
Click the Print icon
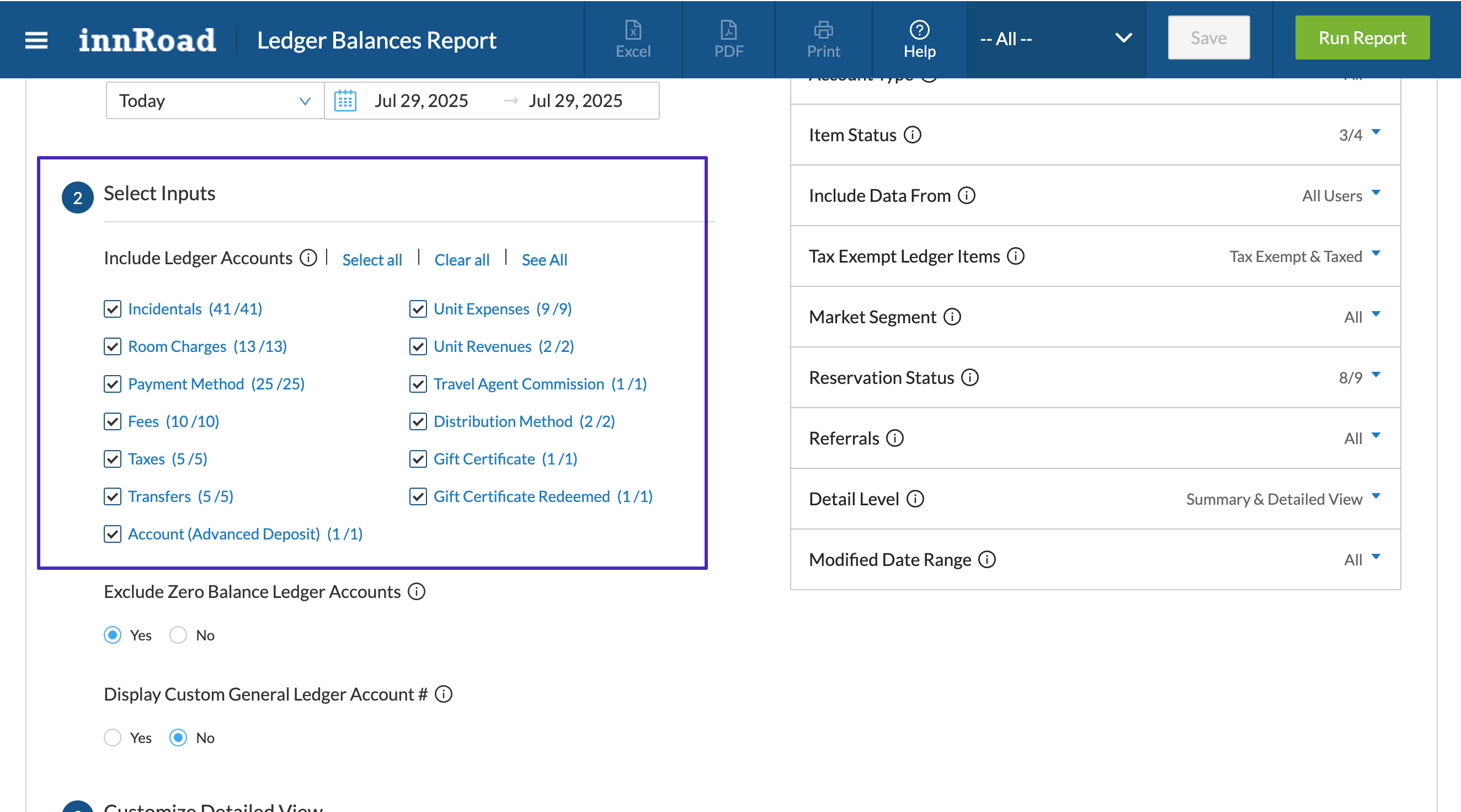(x=823, y=39)
